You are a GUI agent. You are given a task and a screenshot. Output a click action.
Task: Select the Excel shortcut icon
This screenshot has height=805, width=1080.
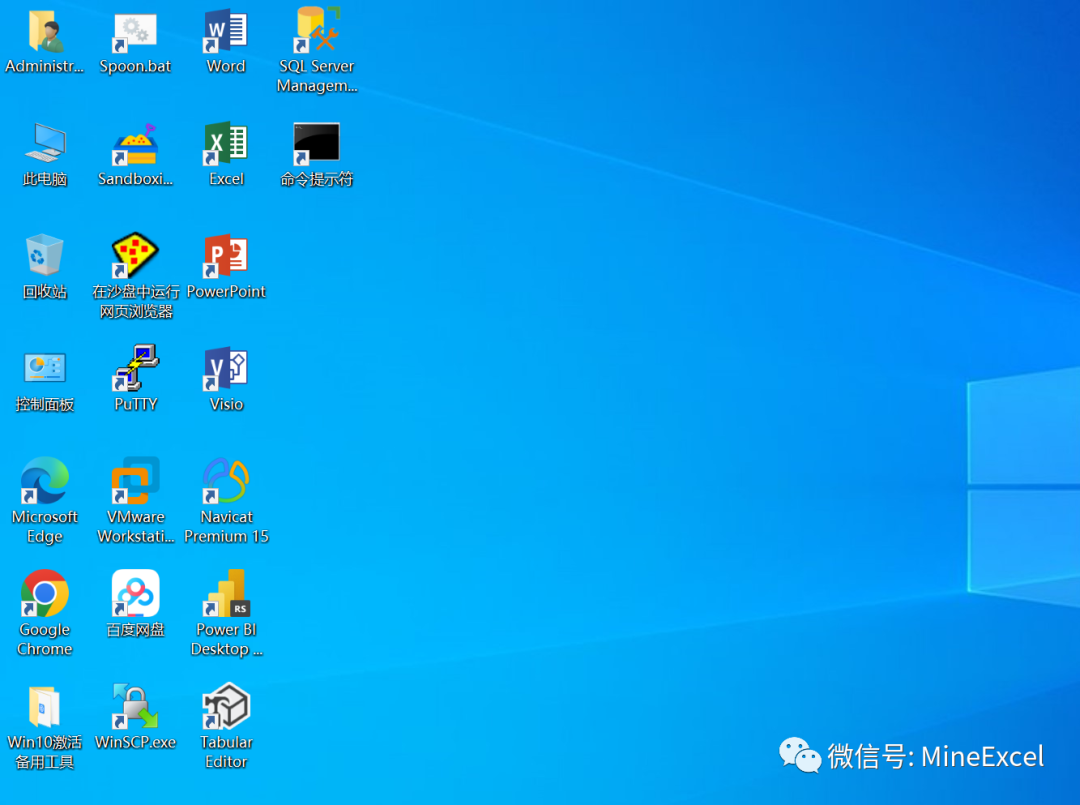coord(226,145)
